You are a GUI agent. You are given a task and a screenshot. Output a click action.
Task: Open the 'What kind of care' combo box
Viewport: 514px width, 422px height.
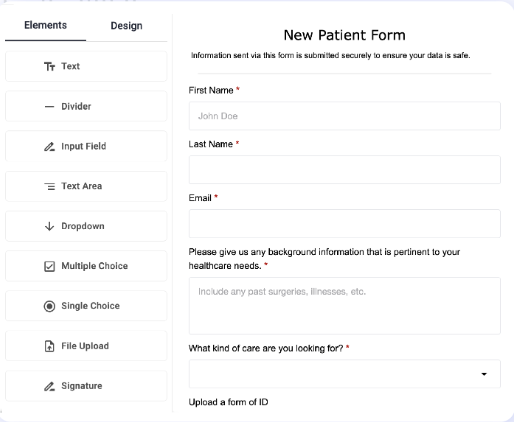345,374
